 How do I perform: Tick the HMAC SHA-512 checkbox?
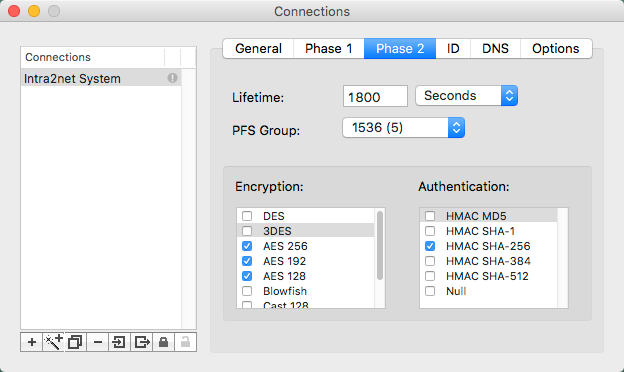pos(430,276)
